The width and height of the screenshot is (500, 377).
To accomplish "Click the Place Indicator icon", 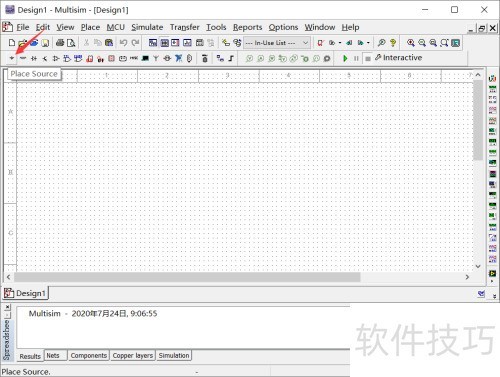I will pos(111,58).
